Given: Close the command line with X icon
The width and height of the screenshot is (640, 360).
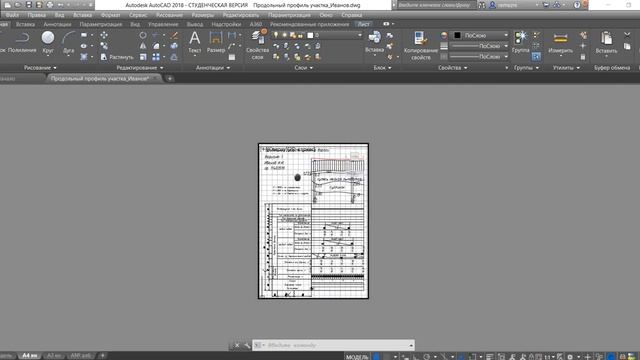Looking at the screenshot, I should coord(237,345).
